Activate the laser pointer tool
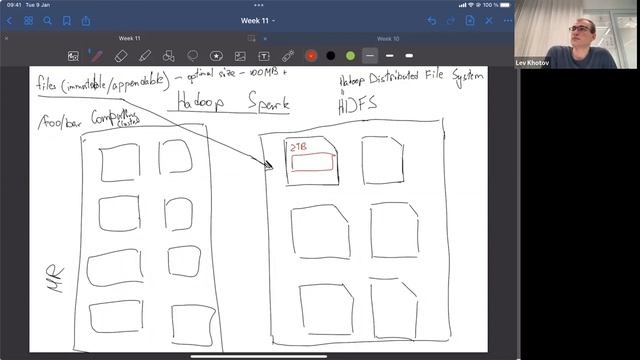The width and height of the screenshot is (640, 360). pos(288,56)
